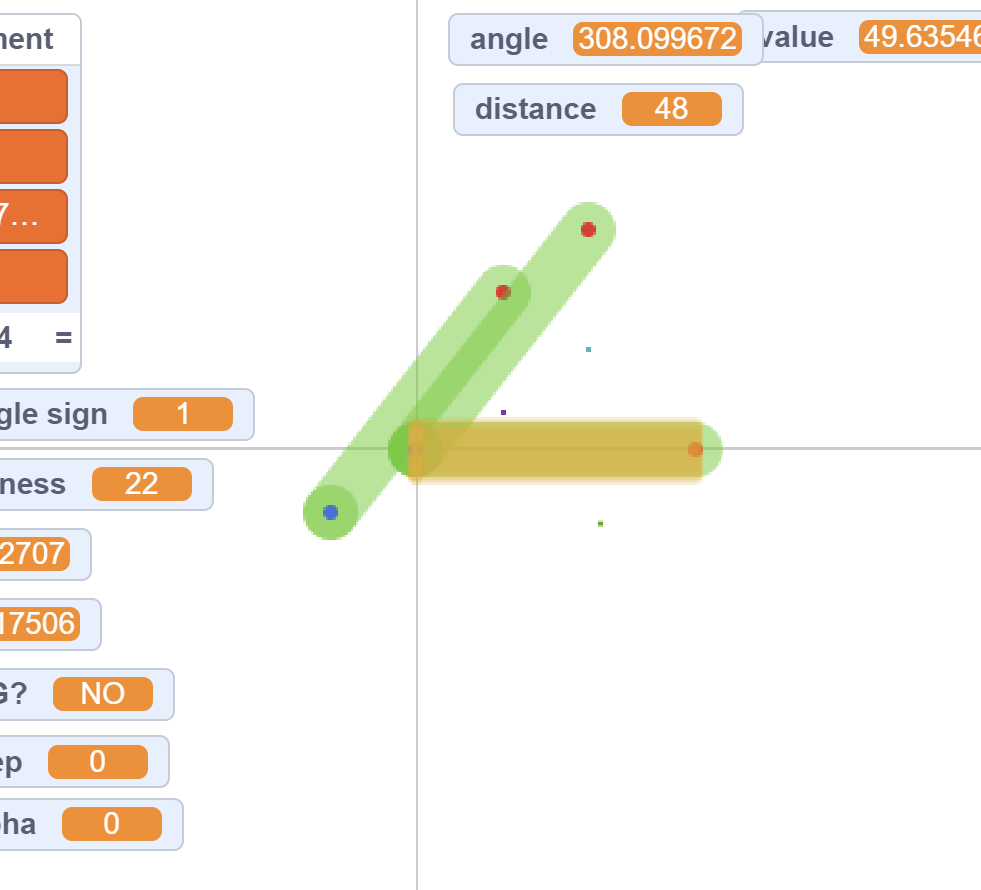
Task: Click the monitor showing 2707
Action: [x=44, y=554]
